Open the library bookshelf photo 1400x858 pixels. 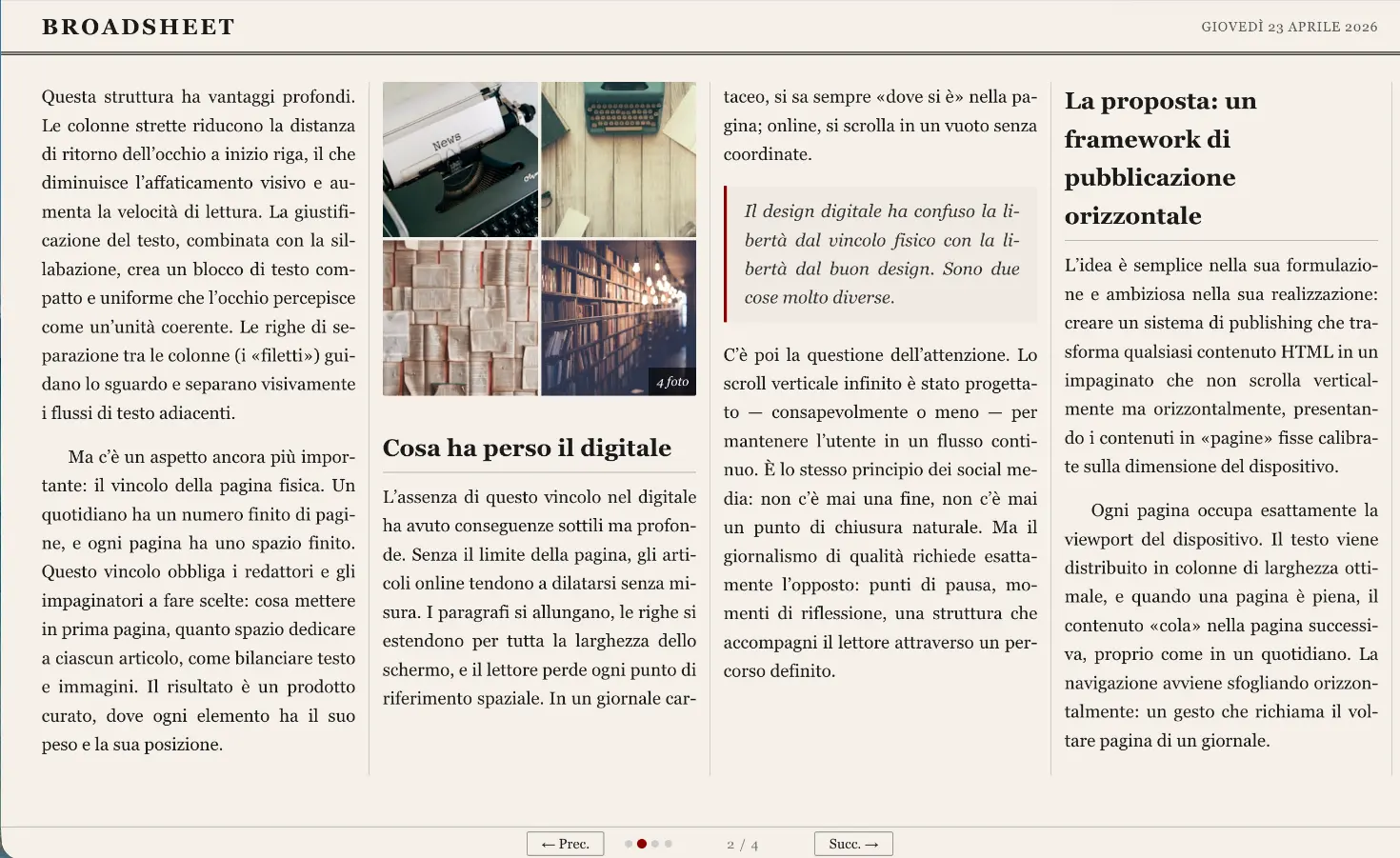point(618,317)
